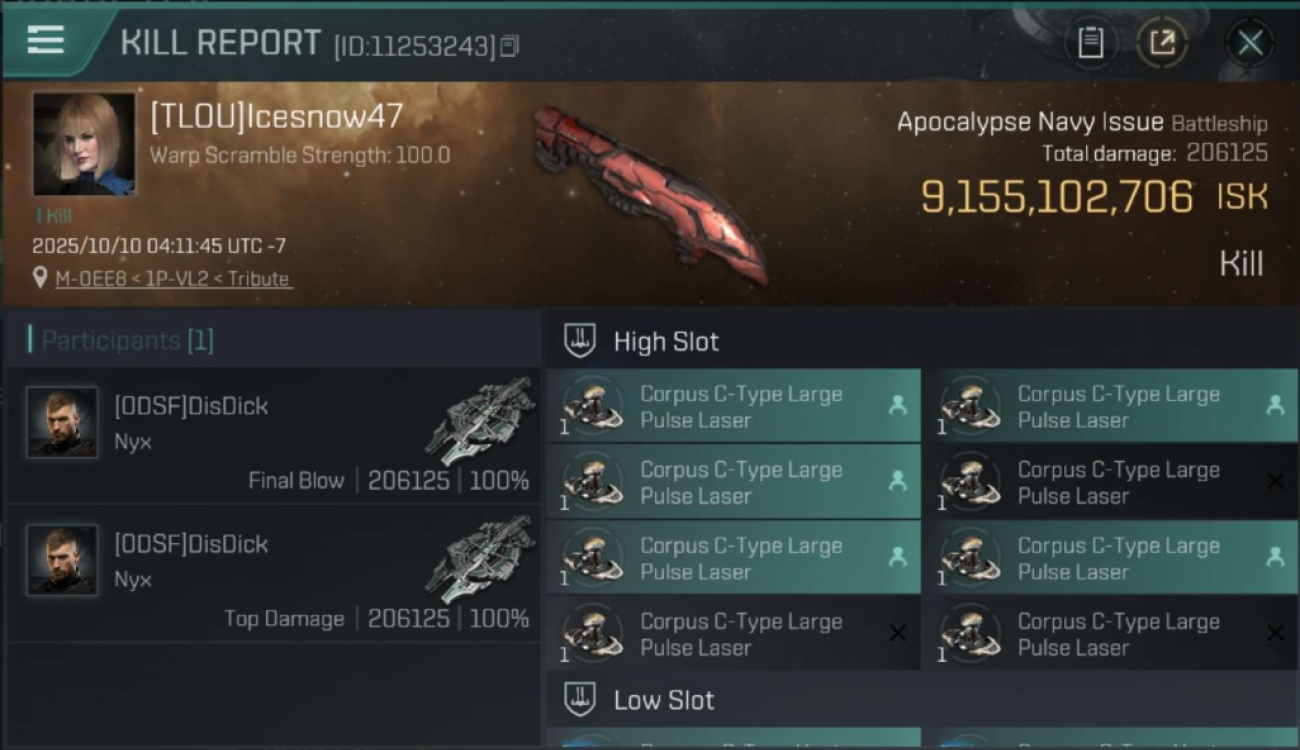The height and width of the screenshot is (750, 1300).
Task: Click the clipboard report icon
Action: tap(1090, 43)
